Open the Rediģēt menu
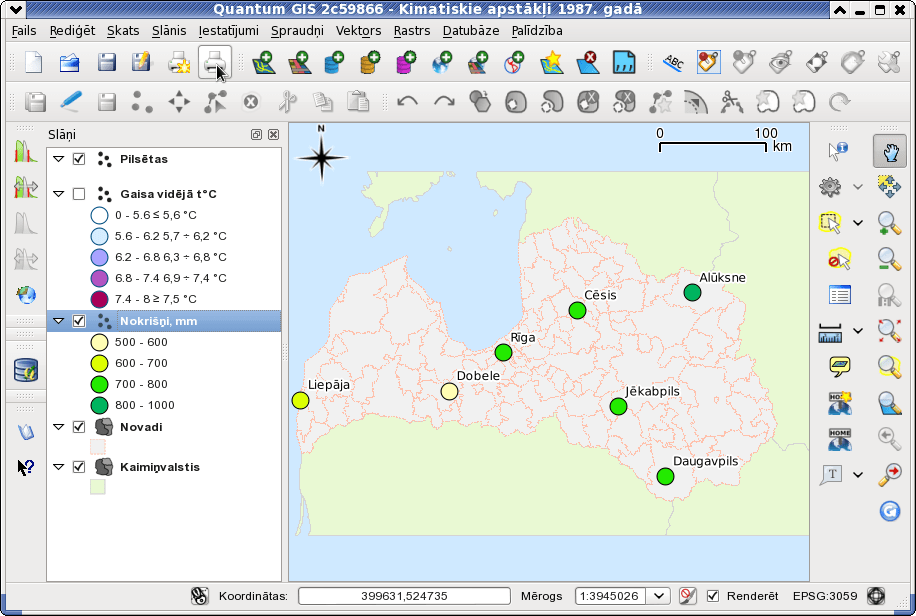Screen dimensions: 916x616 [x=72, y=30]
